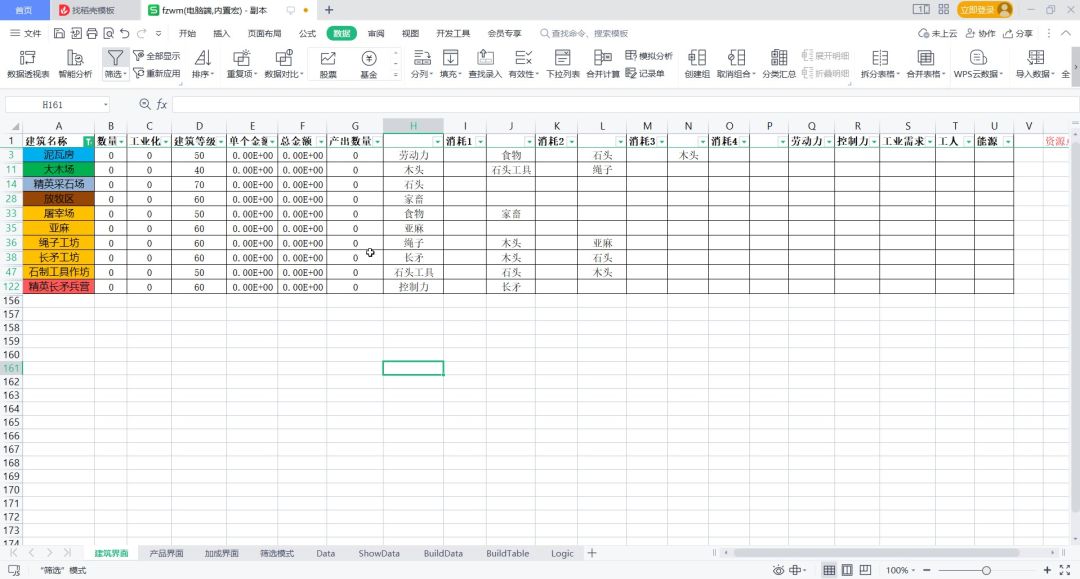1080x579 pixels.
Task: Select the 基金 fund data icon
Action: (x=369, y=63)
